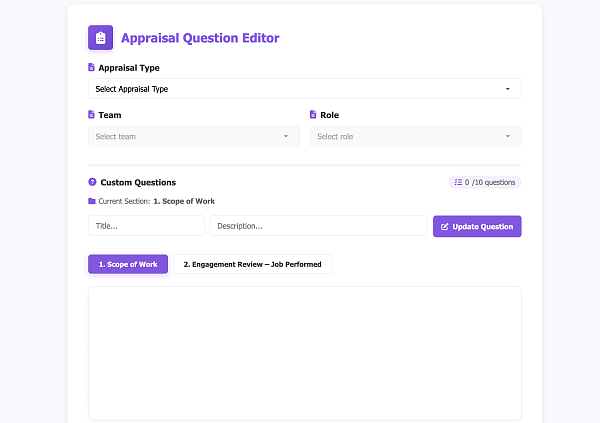Click the 0/10 questions counter badge
600x423 pixels.
point(485,182)
